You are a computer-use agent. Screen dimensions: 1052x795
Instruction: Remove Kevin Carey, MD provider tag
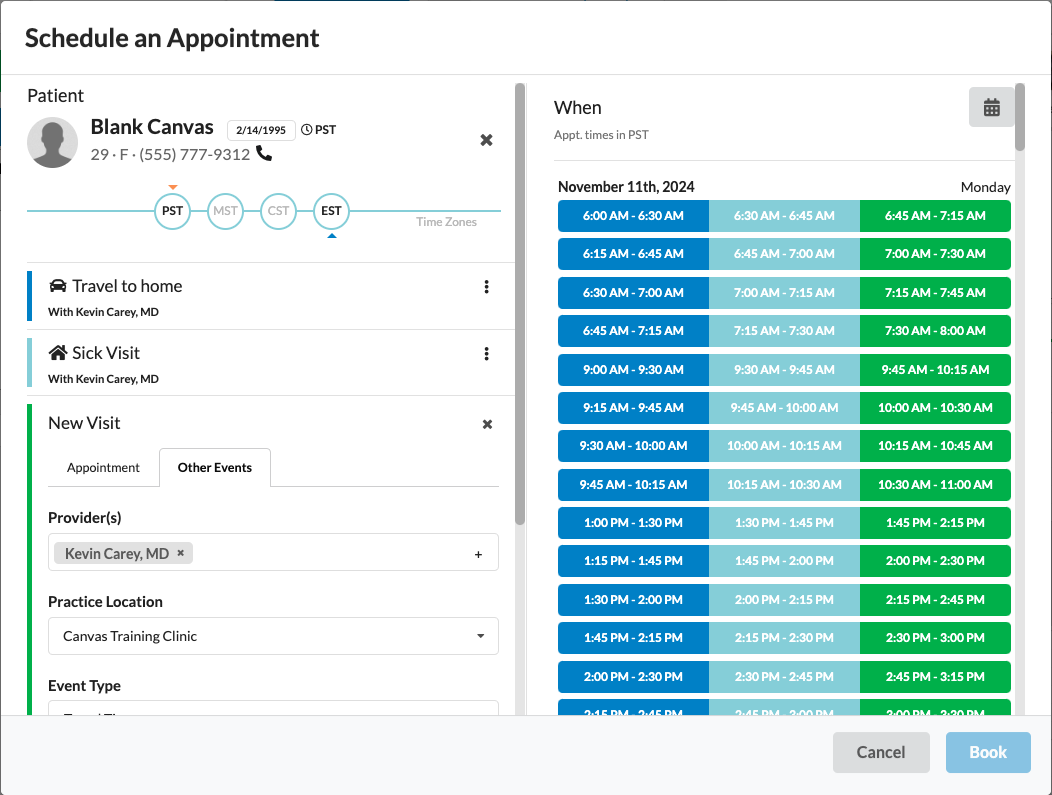coord(181,553)
